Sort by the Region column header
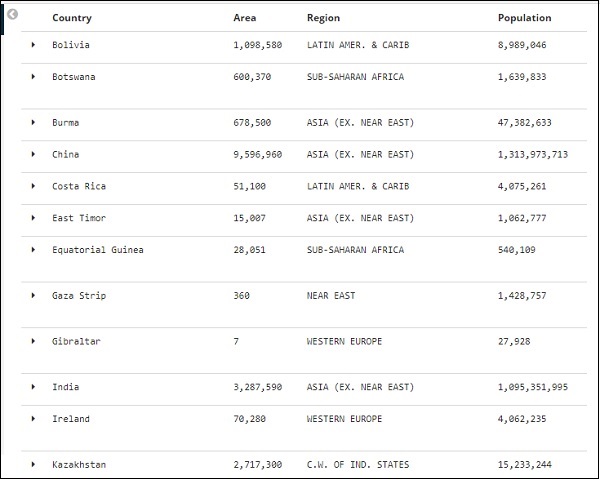Viewport: 600px width, 480px height. tap(323, 18)
